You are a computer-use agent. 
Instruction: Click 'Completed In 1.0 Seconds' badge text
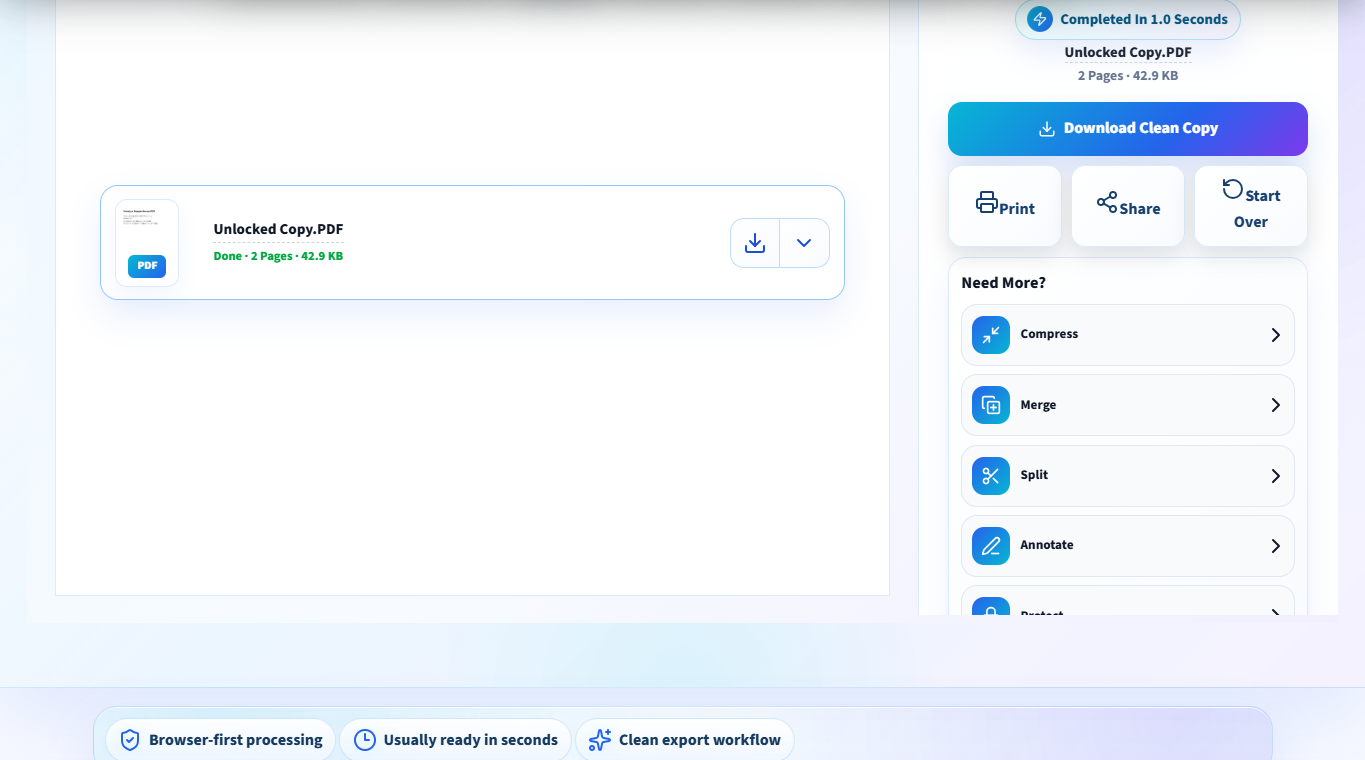click(1143, 19)
